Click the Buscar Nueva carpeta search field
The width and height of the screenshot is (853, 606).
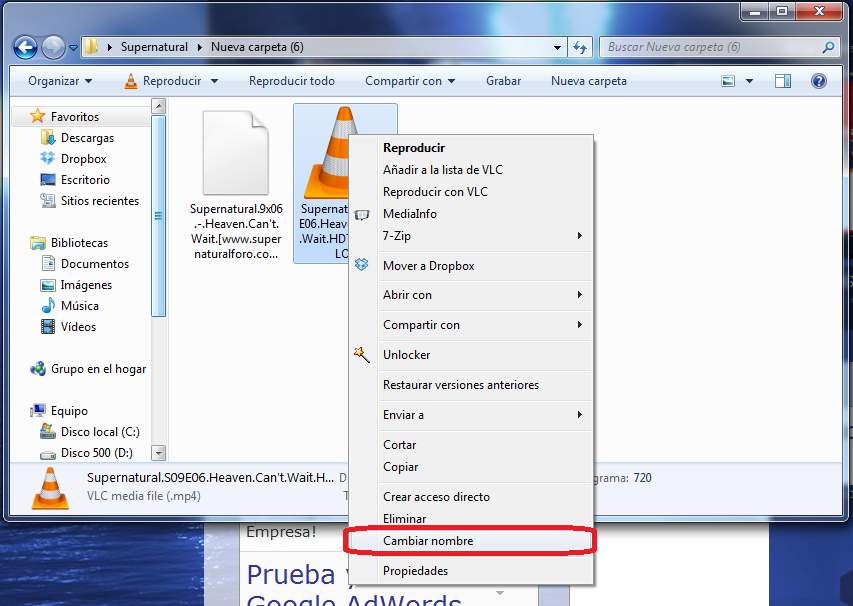coord(710,47)
